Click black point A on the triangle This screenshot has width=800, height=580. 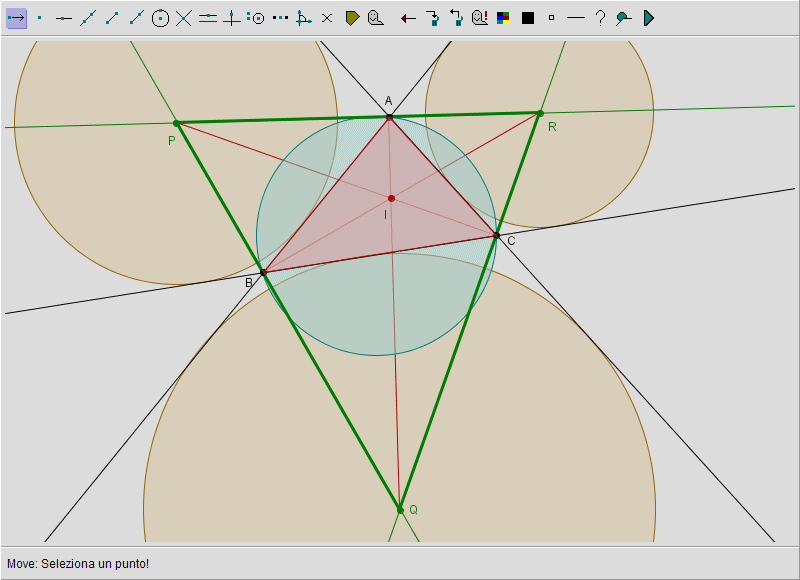coord(389,117)
